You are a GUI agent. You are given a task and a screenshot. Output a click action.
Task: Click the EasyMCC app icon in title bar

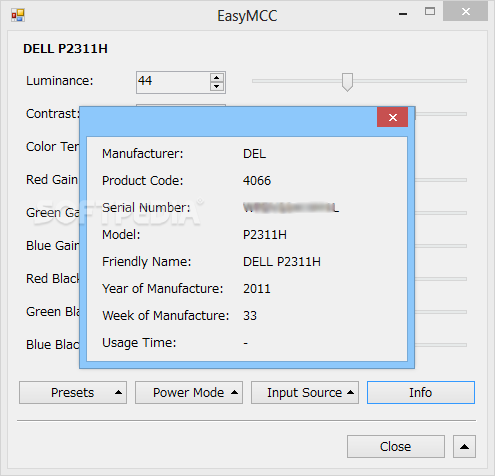tap(18, 15)
